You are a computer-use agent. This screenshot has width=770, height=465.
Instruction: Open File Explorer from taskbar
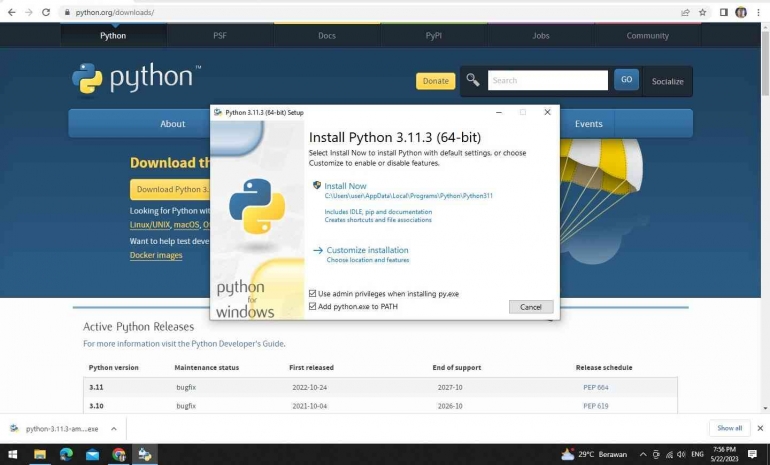pos(40,454)
